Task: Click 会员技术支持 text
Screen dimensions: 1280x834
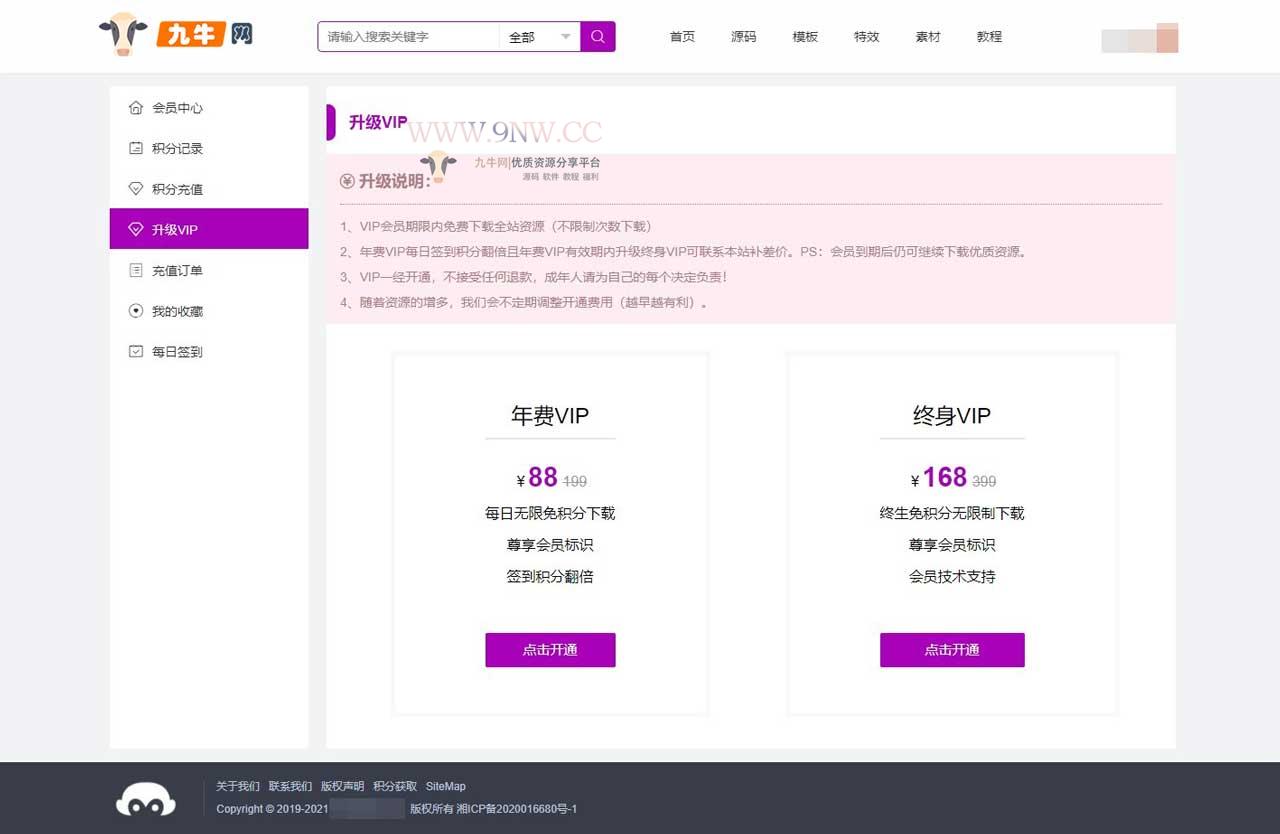Action: pos(952,576)
